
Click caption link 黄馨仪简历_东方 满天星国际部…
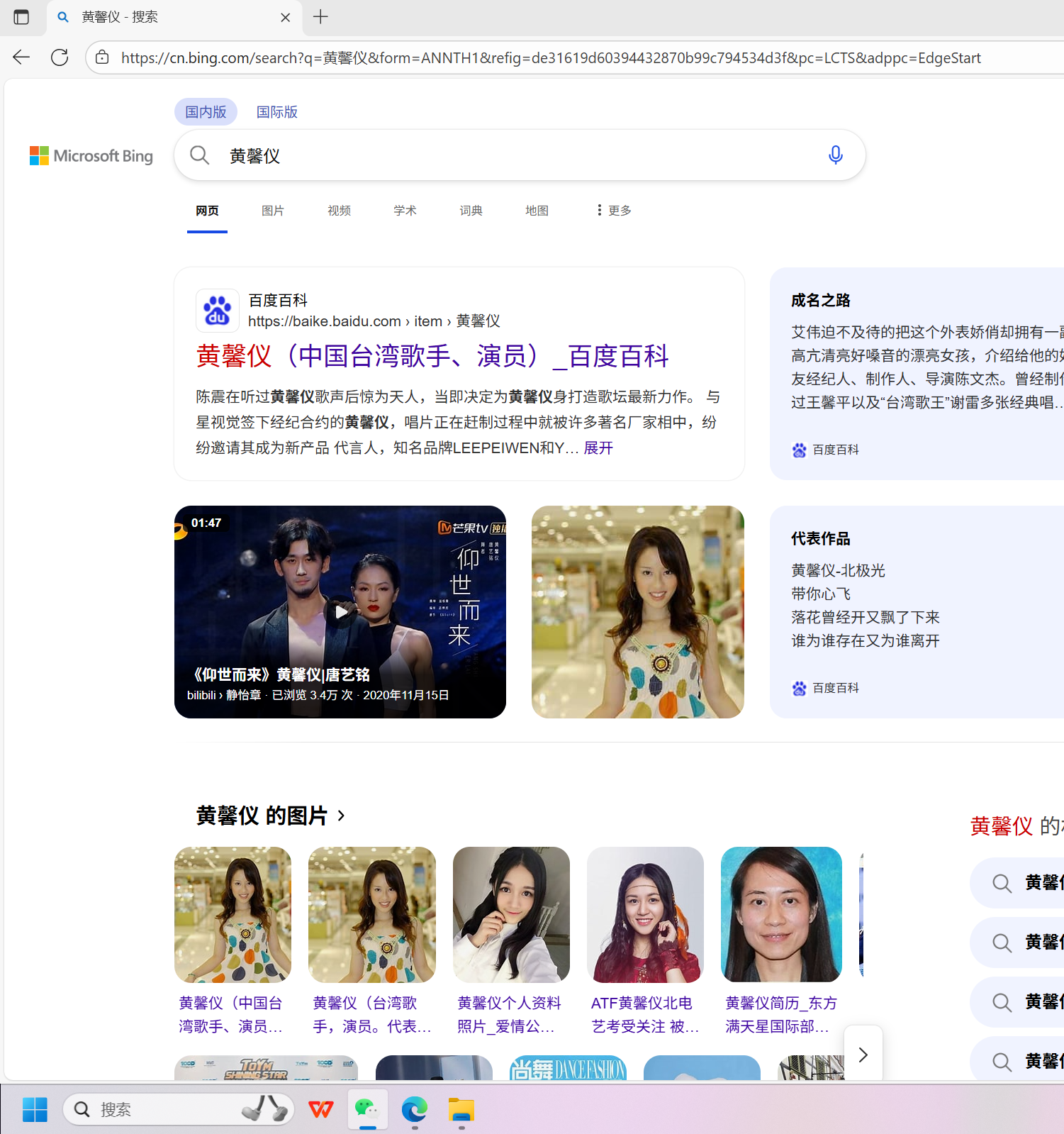click(x=781, y=1015)
